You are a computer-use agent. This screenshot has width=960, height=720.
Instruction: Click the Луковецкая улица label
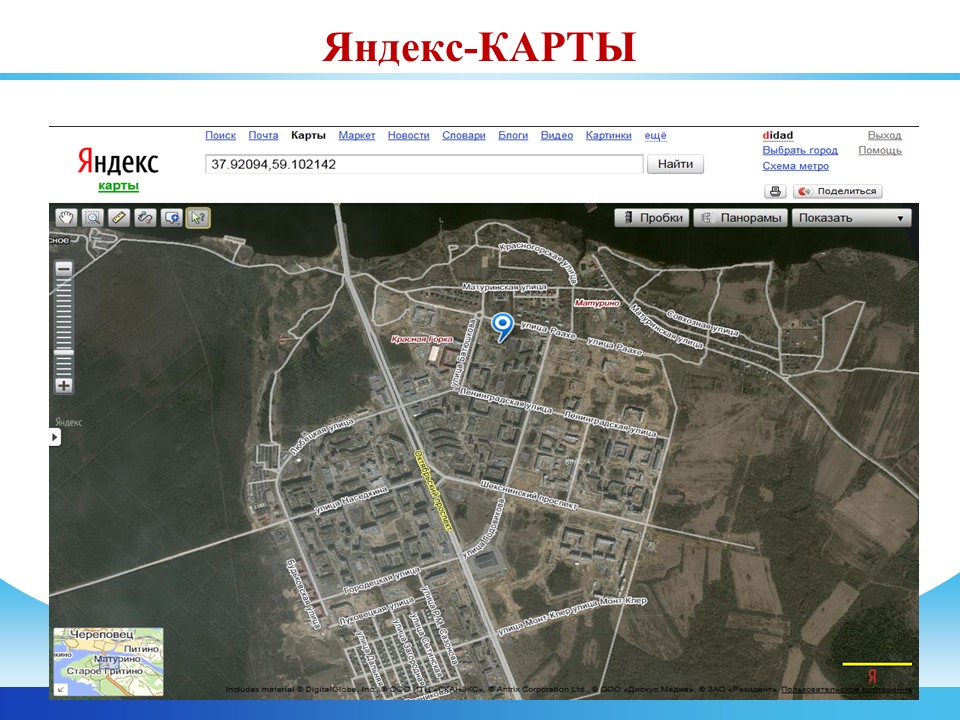pos(377,612)
